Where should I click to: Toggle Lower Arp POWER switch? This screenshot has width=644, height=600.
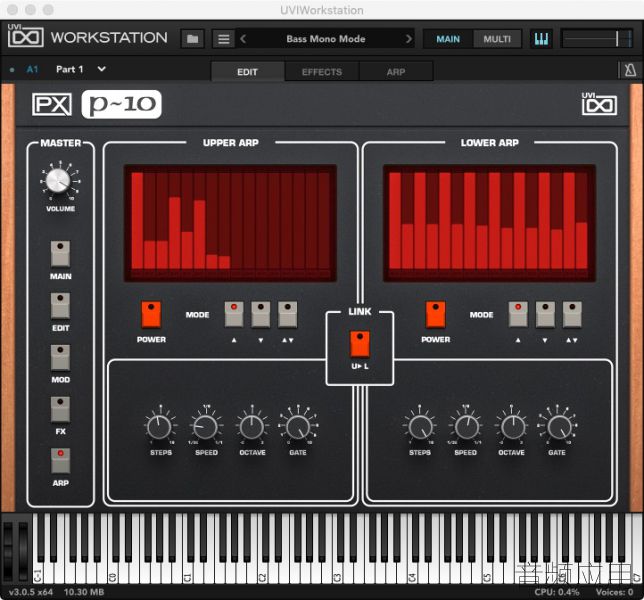436,315
